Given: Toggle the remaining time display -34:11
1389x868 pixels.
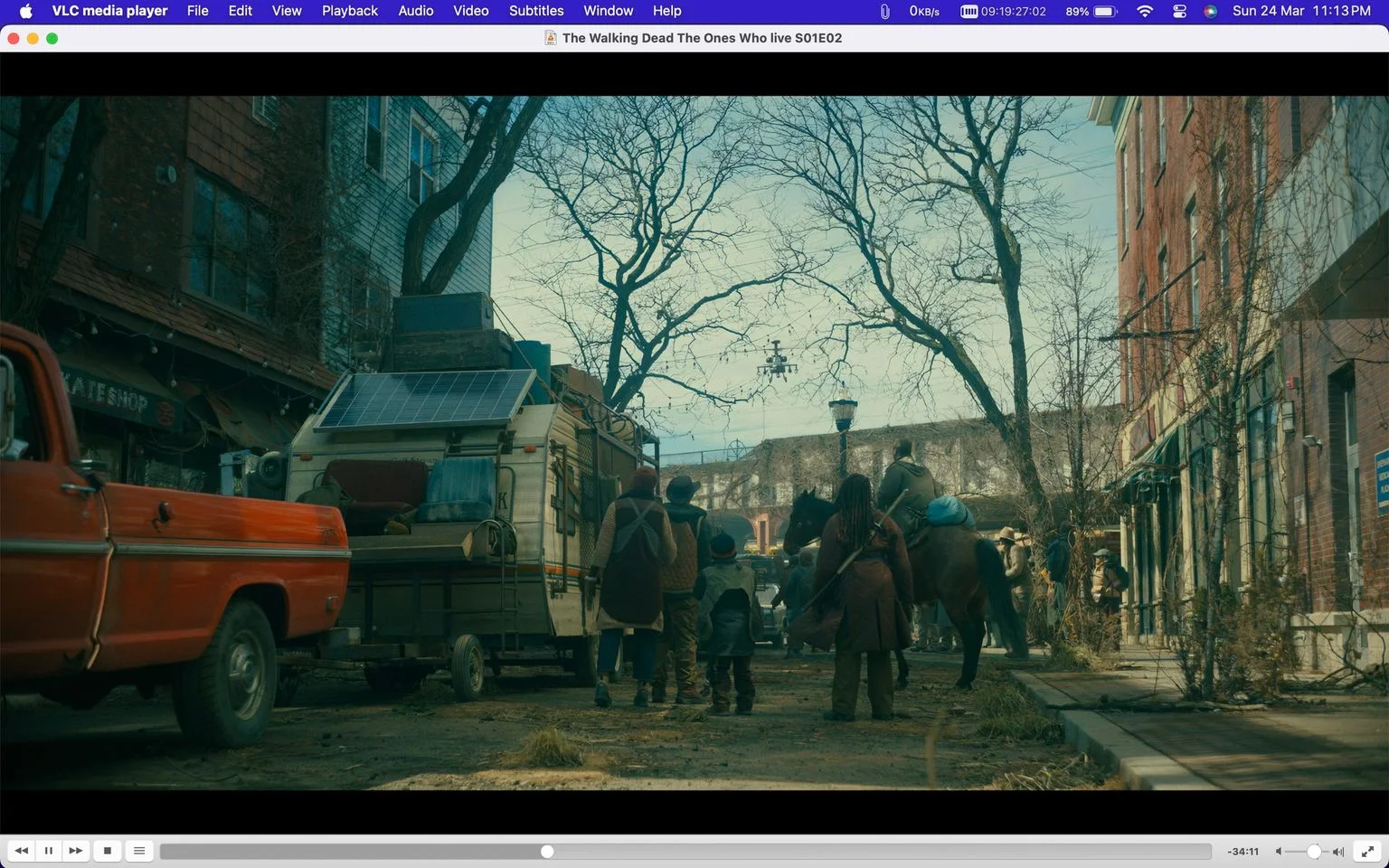Looking at the screenshot, I should (x=1243, y=852).
